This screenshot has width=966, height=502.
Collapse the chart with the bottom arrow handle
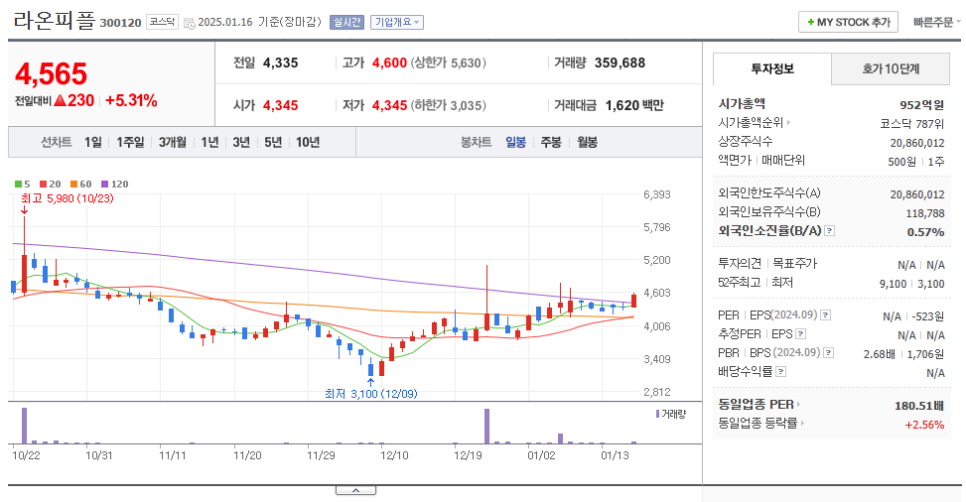(x=355, y=491)
